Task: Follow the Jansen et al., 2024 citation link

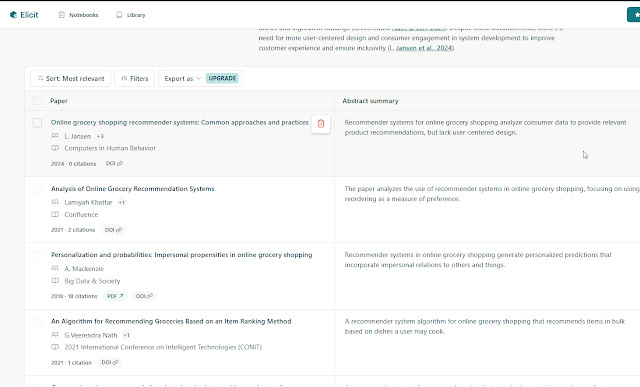Action: (x=424, y=48)
